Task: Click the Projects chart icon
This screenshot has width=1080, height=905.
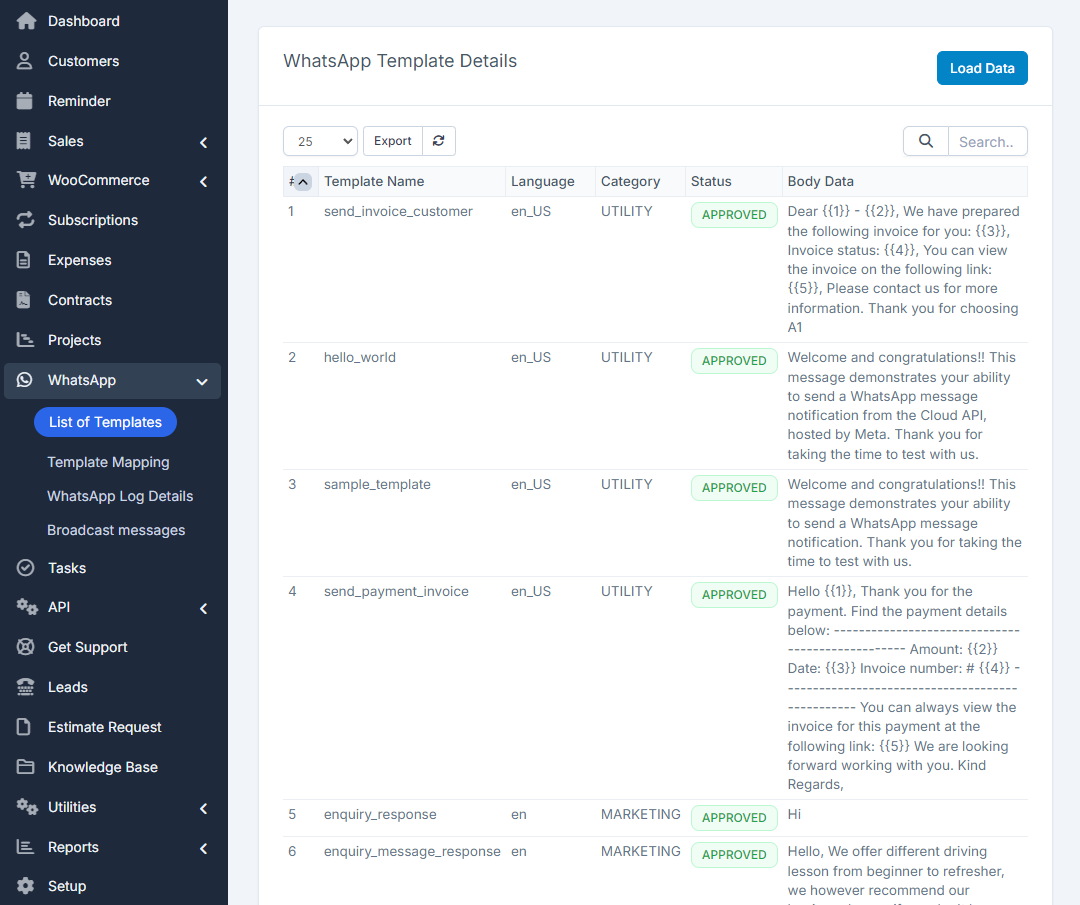Action: point(23,340)
